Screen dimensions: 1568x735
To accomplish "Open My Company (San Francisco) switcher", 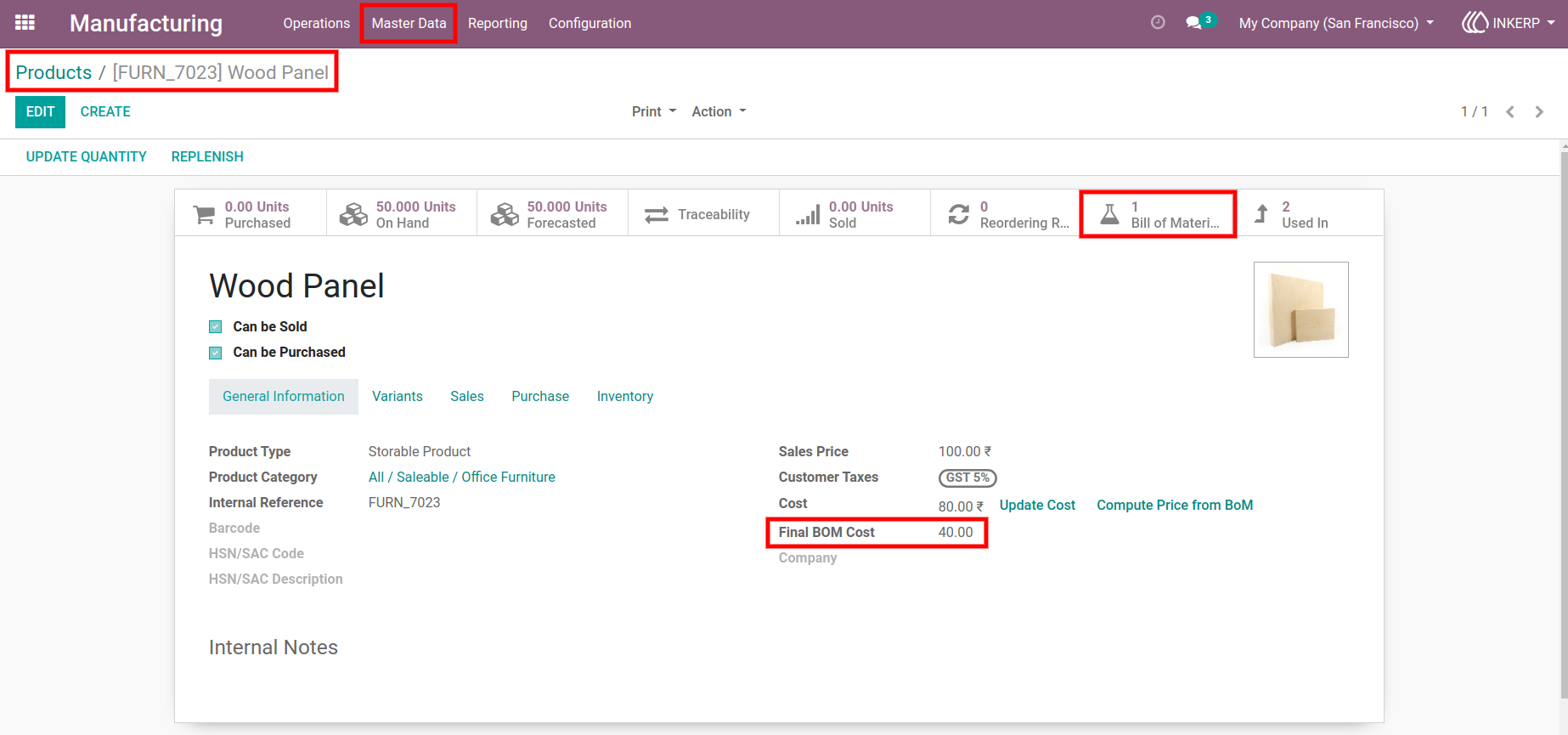I will click(1336, 23).
